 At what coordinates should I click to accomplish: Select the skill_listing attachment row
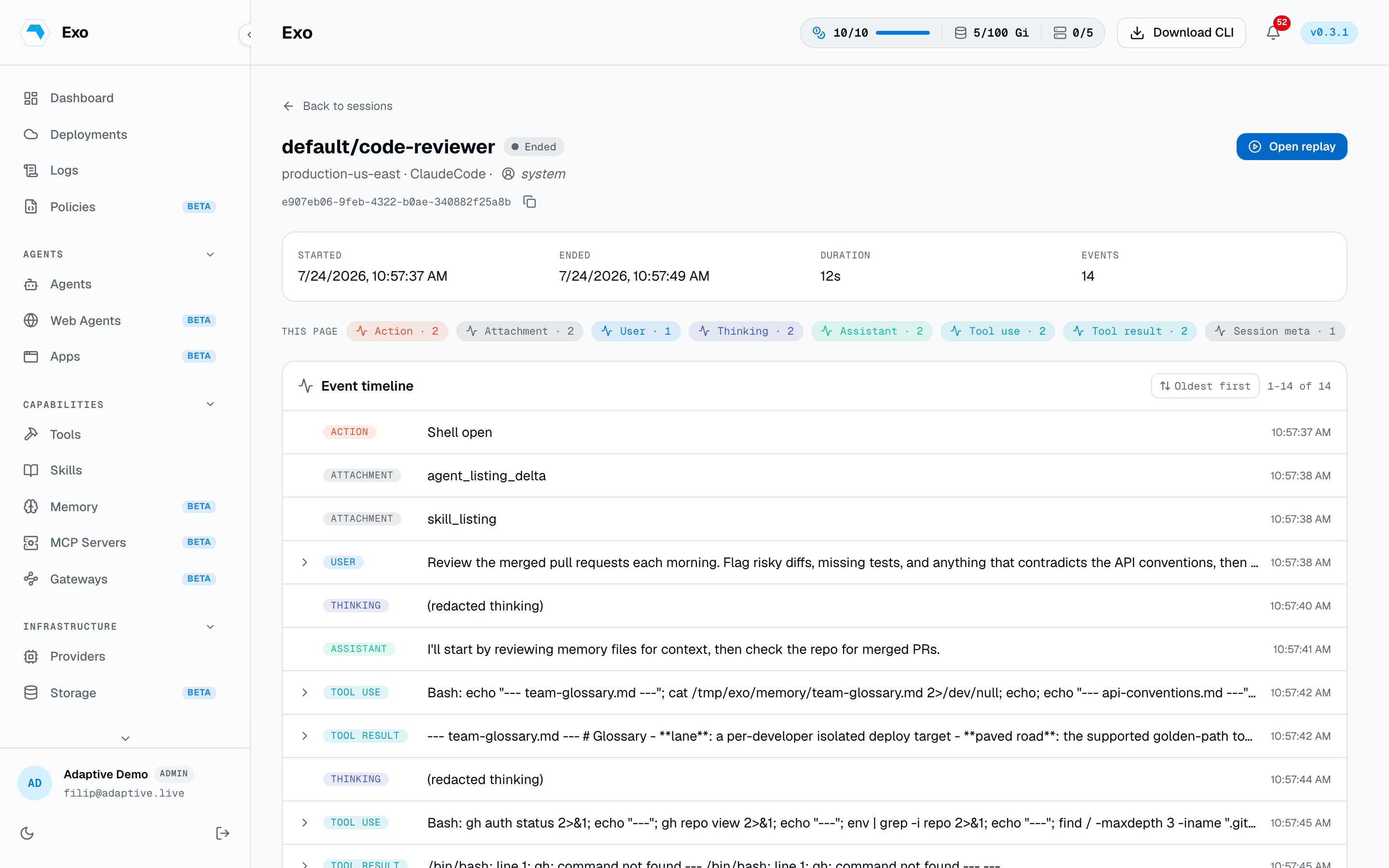click(x=814, y=519)
